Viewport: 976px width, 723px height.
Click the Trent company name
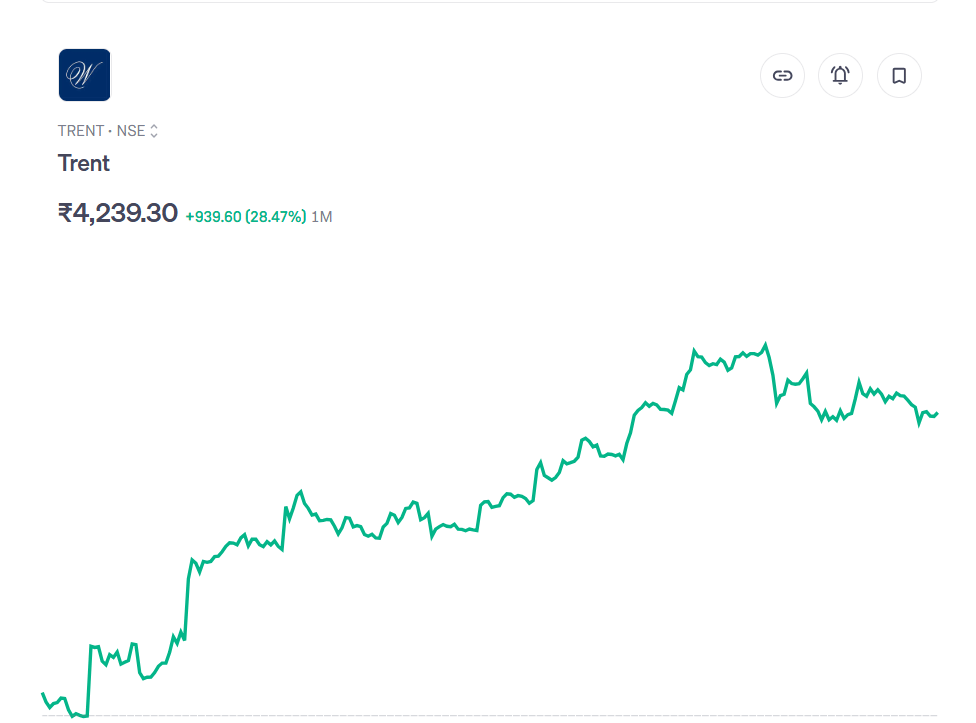pyautogui.click(x=83, y=163)
